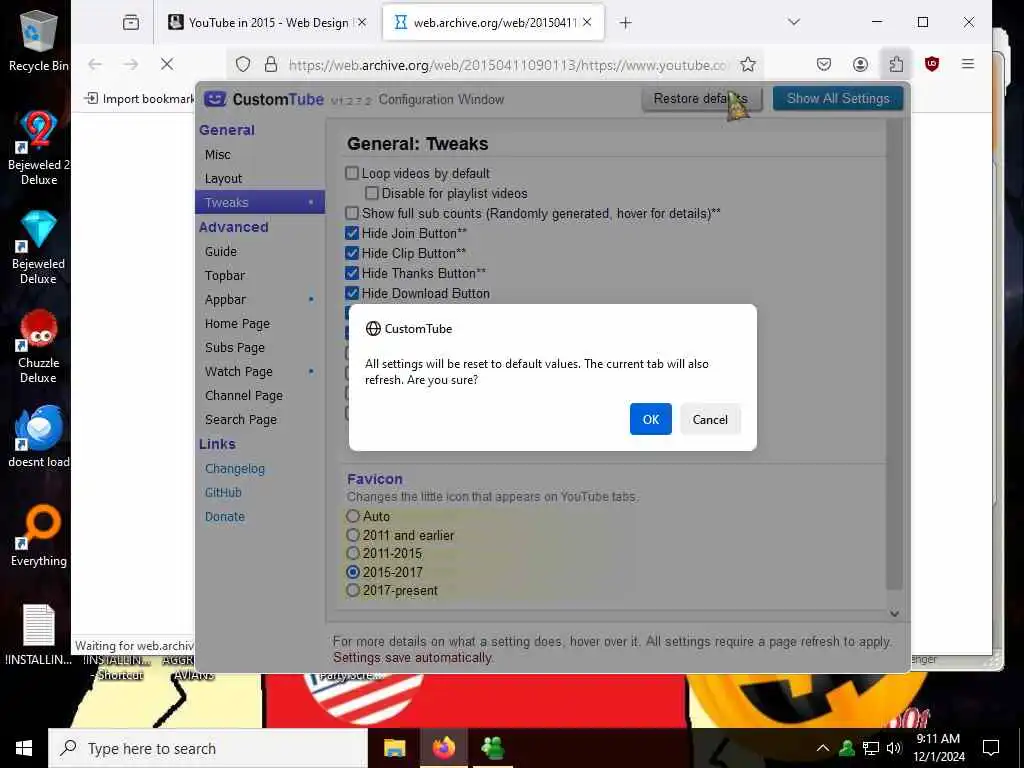Open the uBlock Origin shield icon
Image resolution: width=1024 pixels, height=768 pixels.
coord(932,64)
